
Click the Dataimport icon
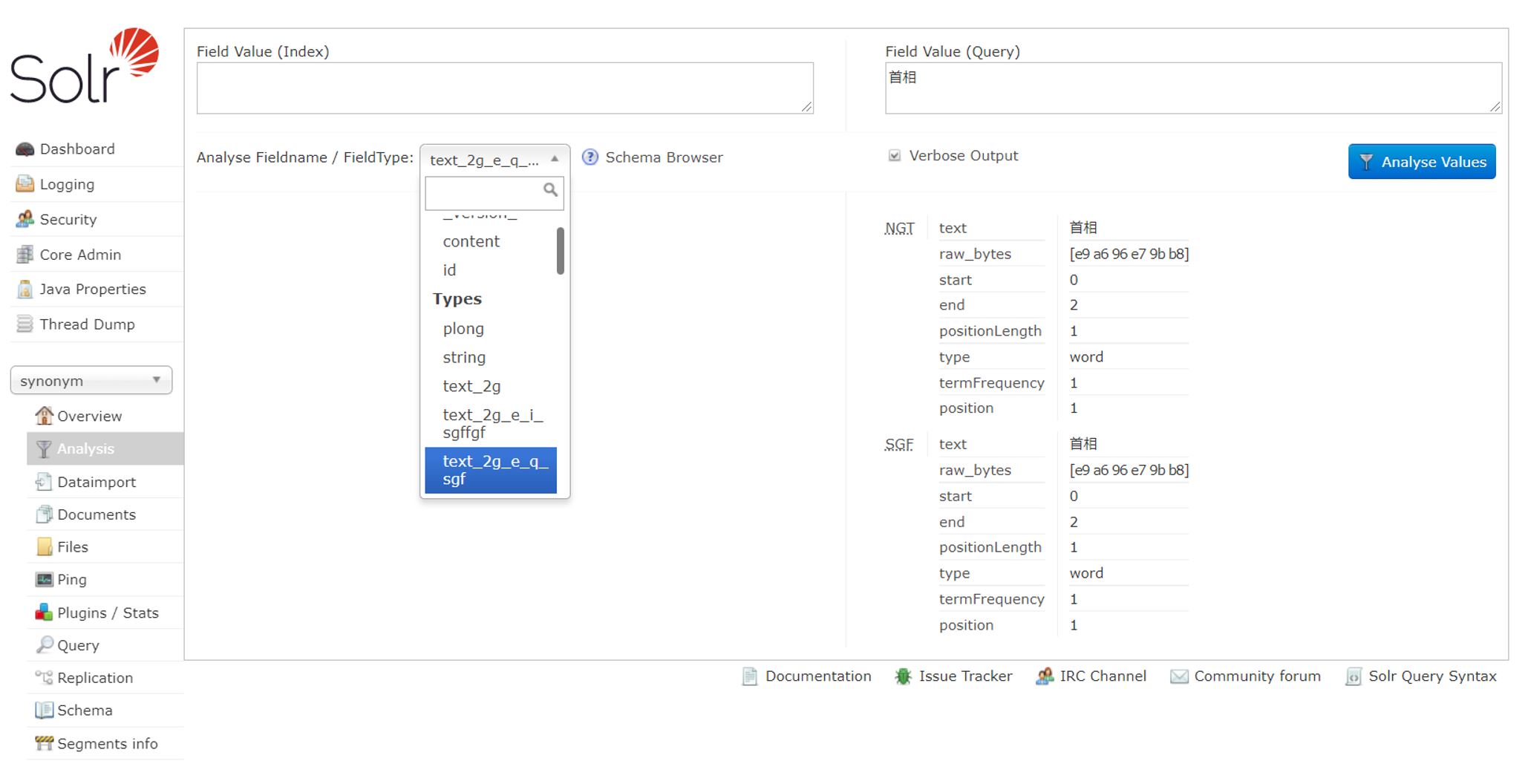(x=45, y=482)
